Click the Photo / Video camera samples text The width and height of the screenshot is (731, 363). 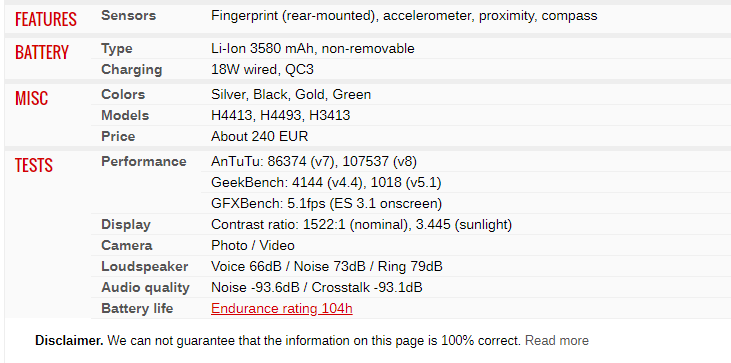coord(253,246)
